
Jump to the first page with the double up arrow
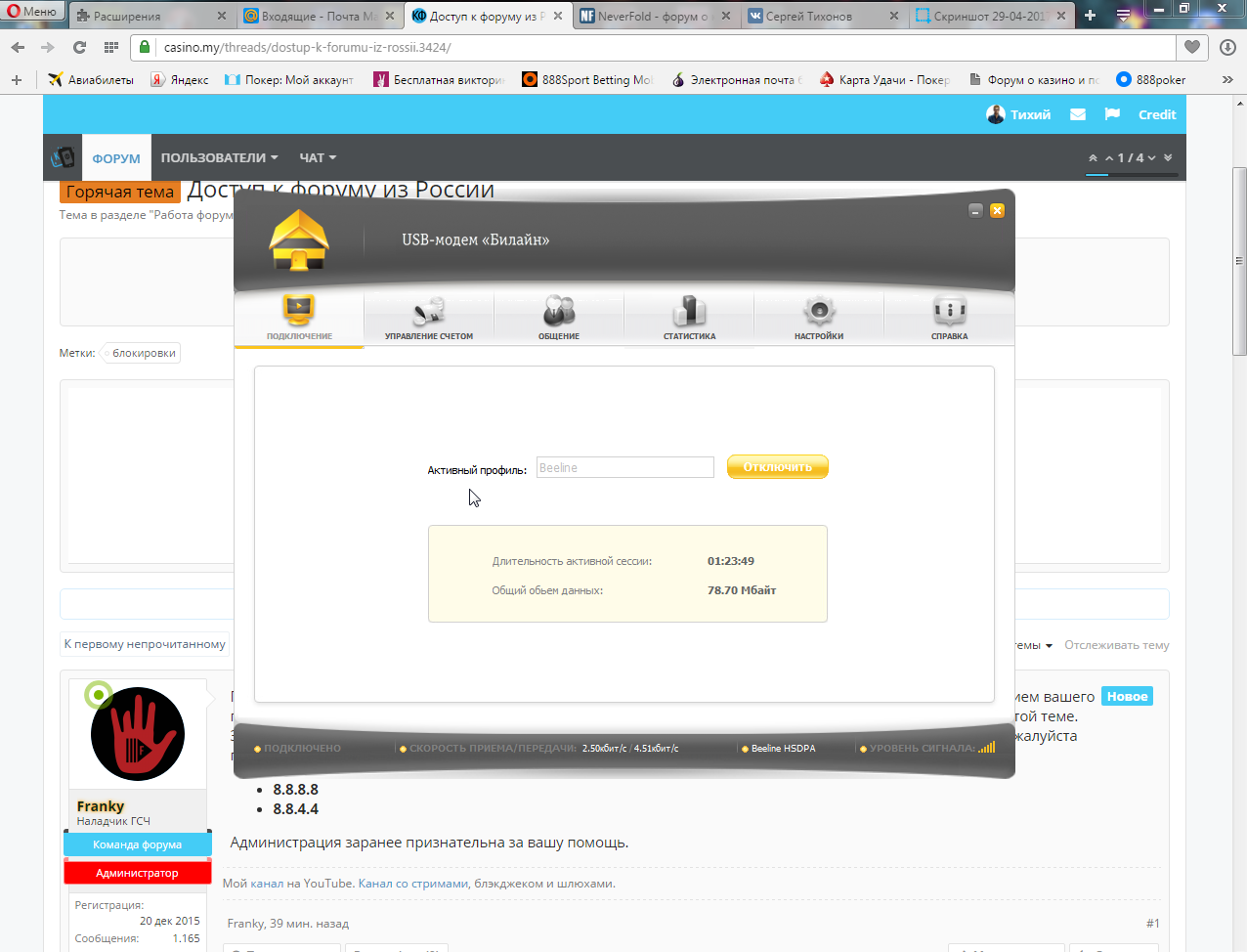point(1093,158)
